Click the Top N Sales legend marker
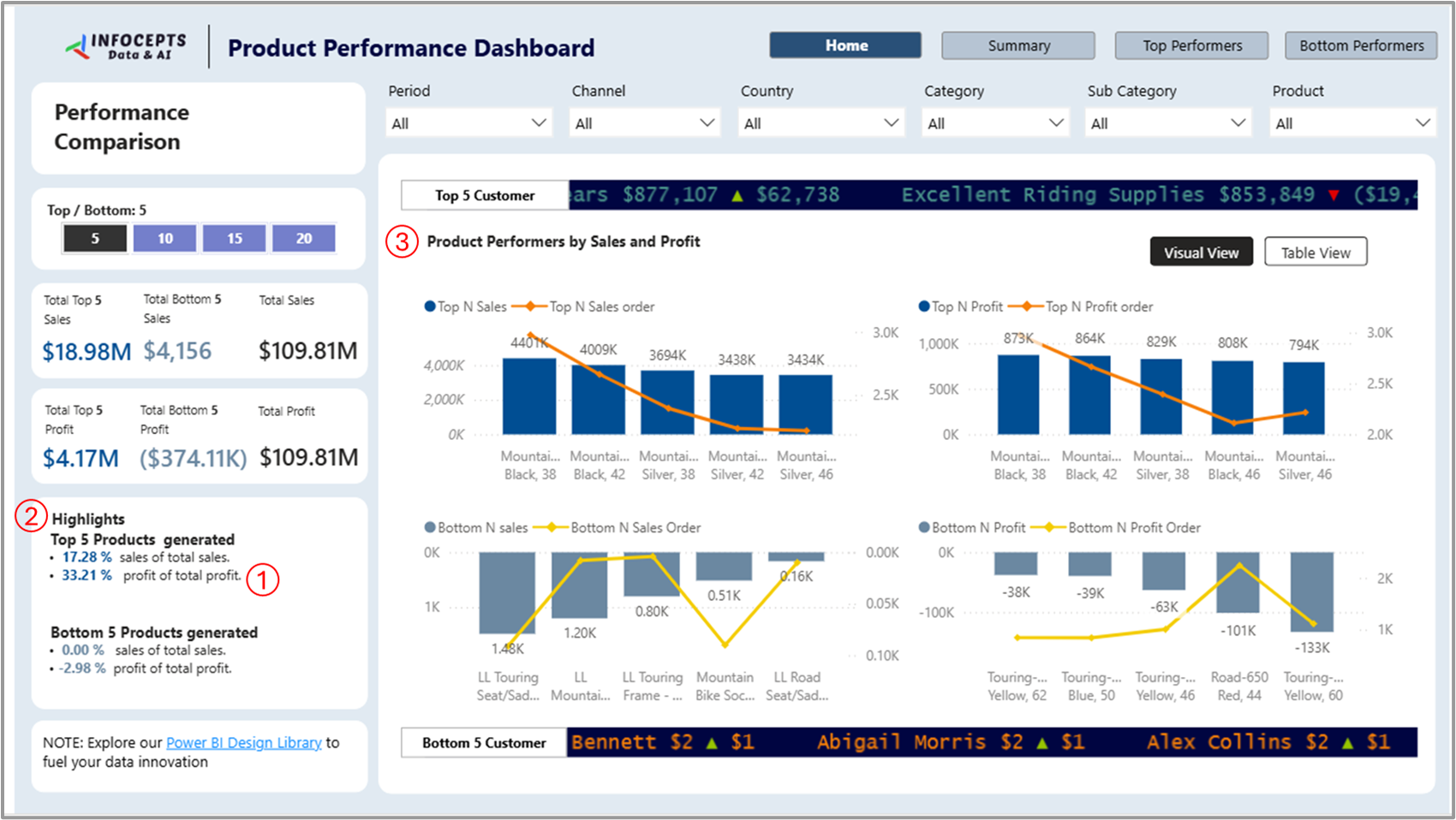1456x820 pixels. point(430,306)
